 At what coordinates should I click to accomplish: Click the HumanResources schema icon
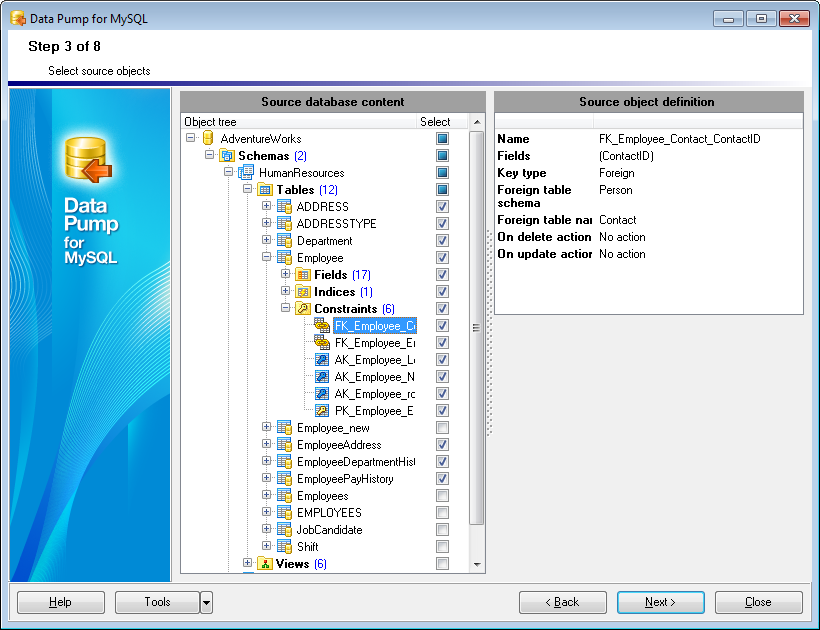pyautogui.click(x=246, y=173)
